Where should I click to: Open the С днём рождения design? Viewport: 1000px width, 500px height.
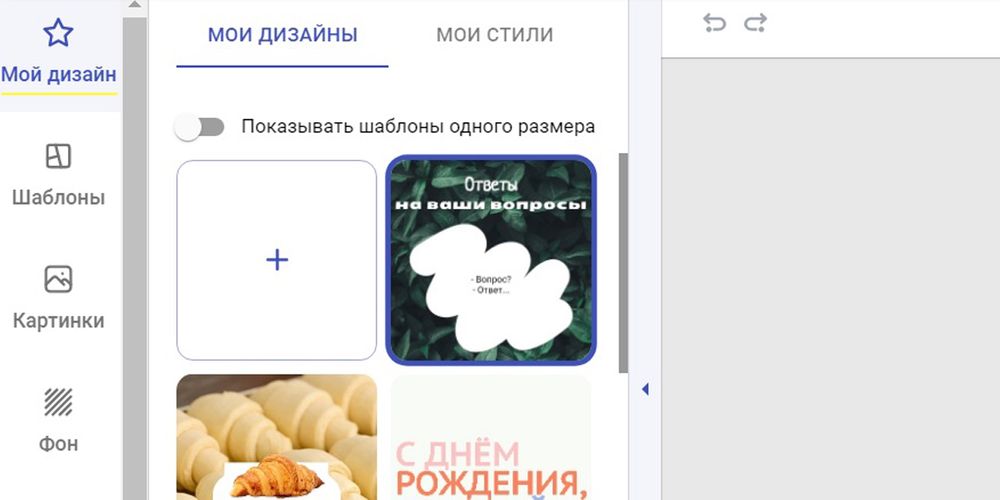pyautogui.click(x=490, y=437)
